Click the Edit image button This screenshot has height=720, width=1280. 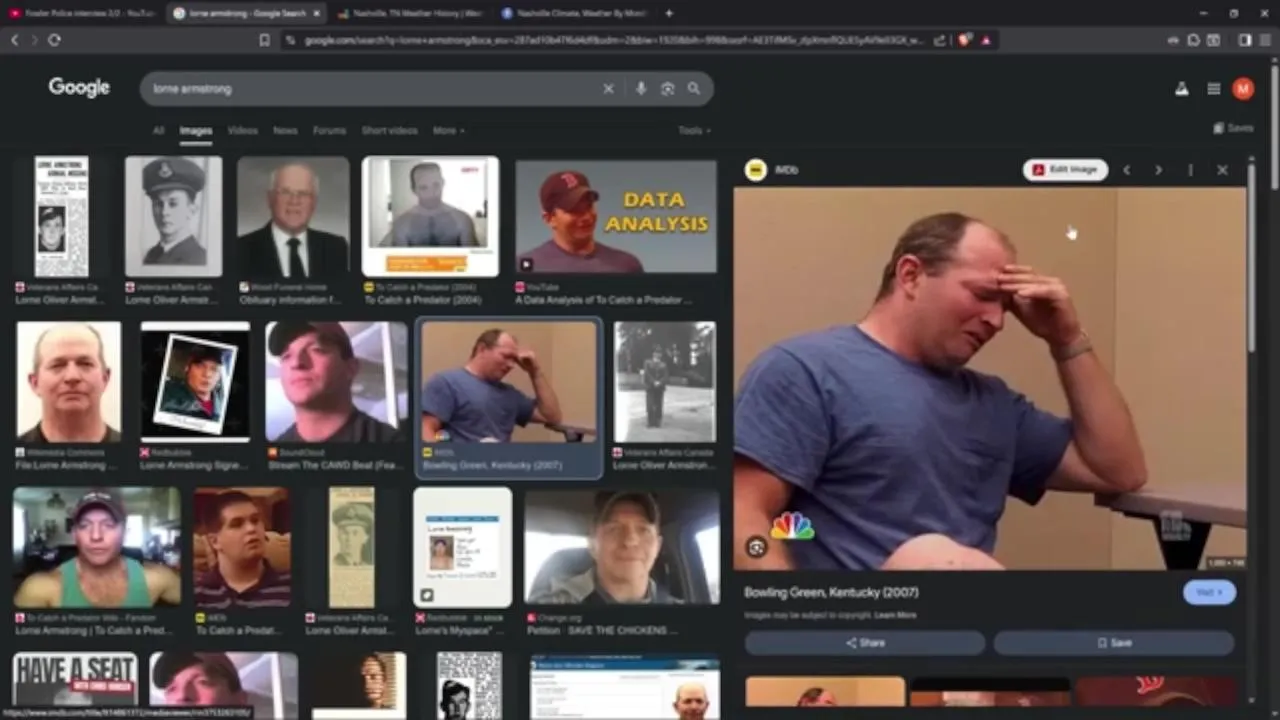[1065, 170]
